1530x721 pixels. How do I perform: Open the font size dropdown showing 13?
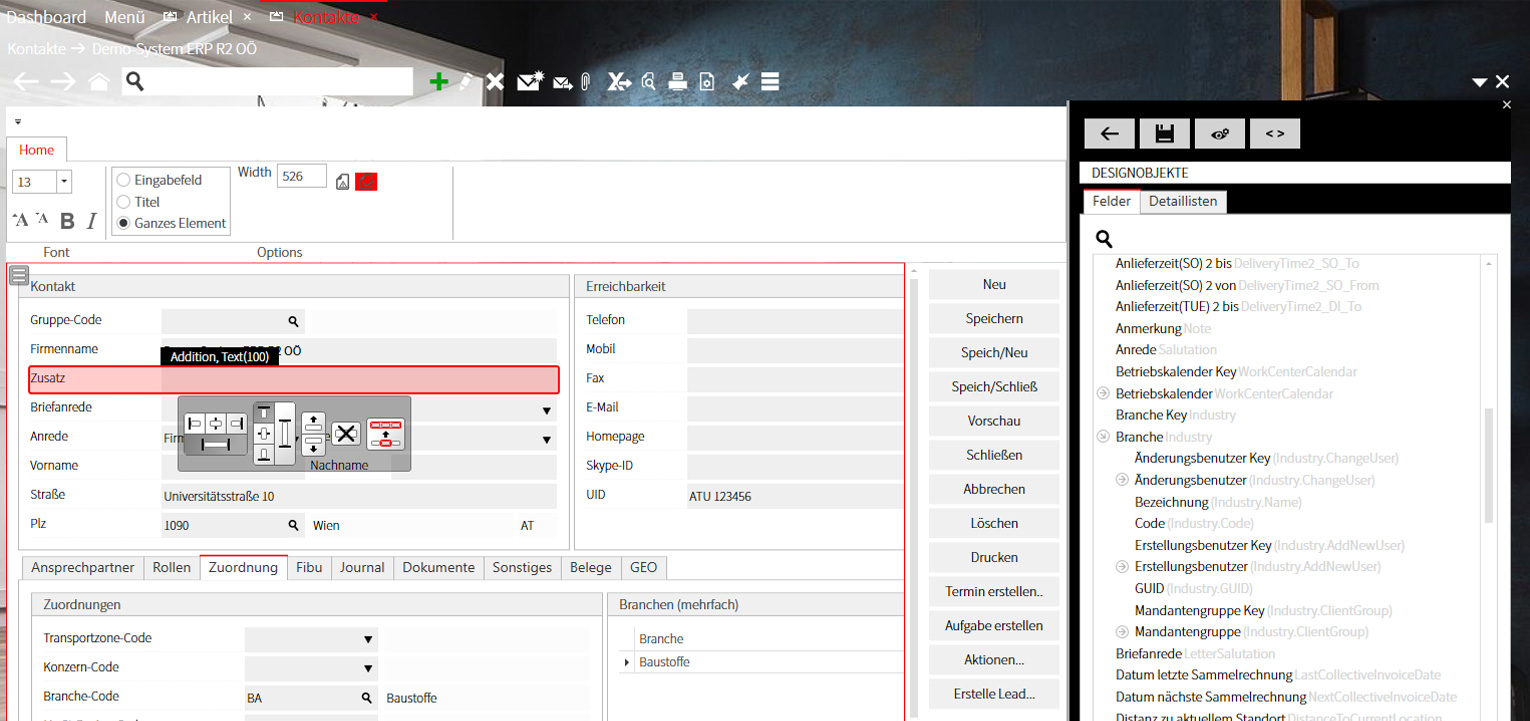[x=64, y=182]
